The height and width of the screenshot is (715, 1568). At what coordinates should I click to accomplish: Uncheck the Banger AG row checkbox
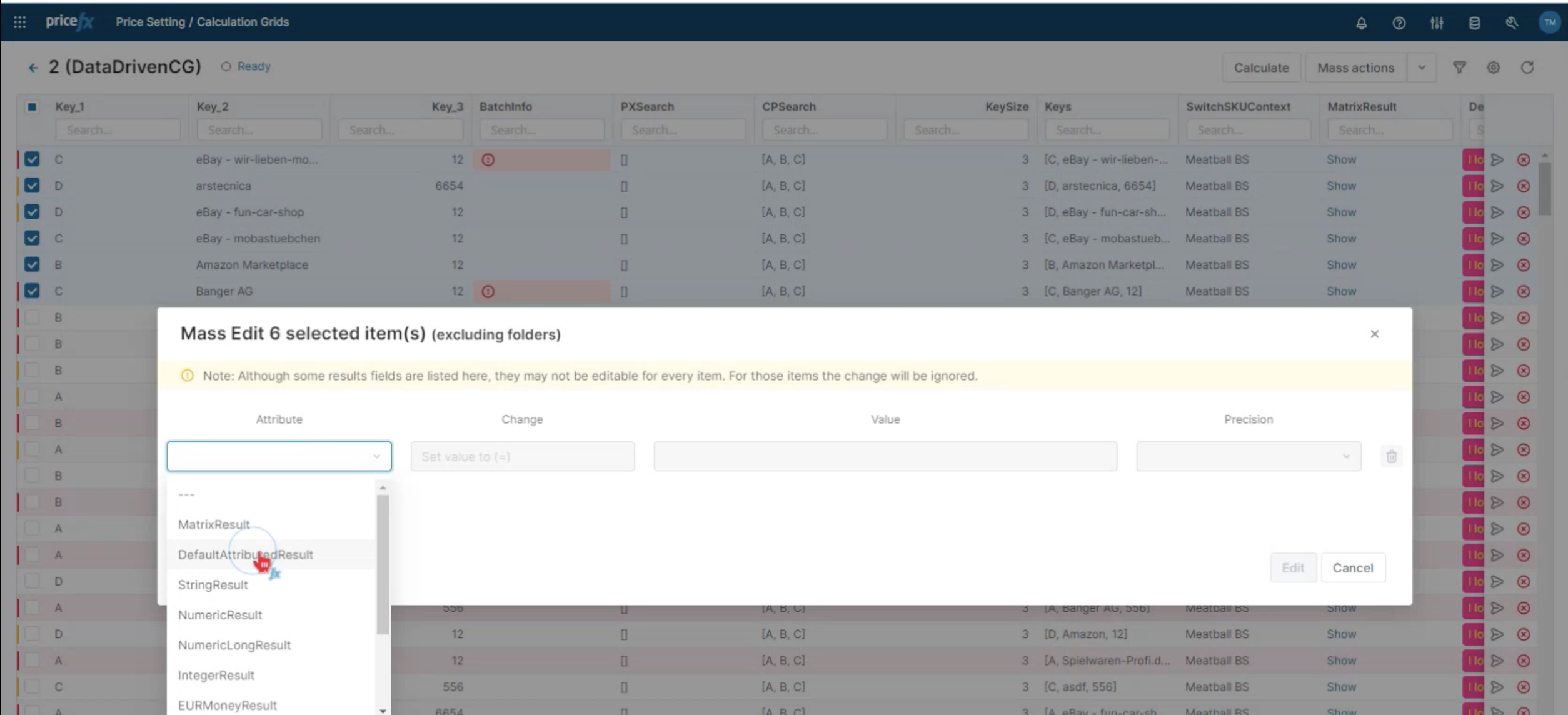coord(32,291)
